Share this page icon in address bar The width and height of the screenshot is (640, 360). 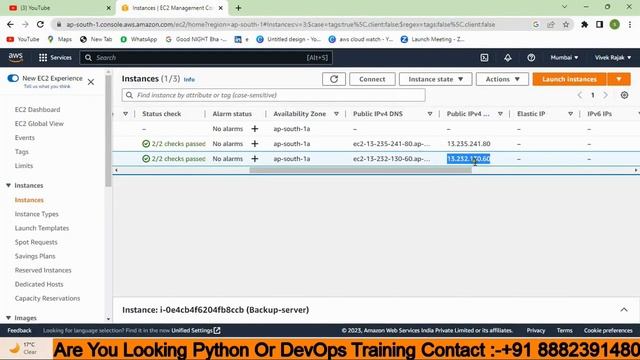[x=551, y=24]
